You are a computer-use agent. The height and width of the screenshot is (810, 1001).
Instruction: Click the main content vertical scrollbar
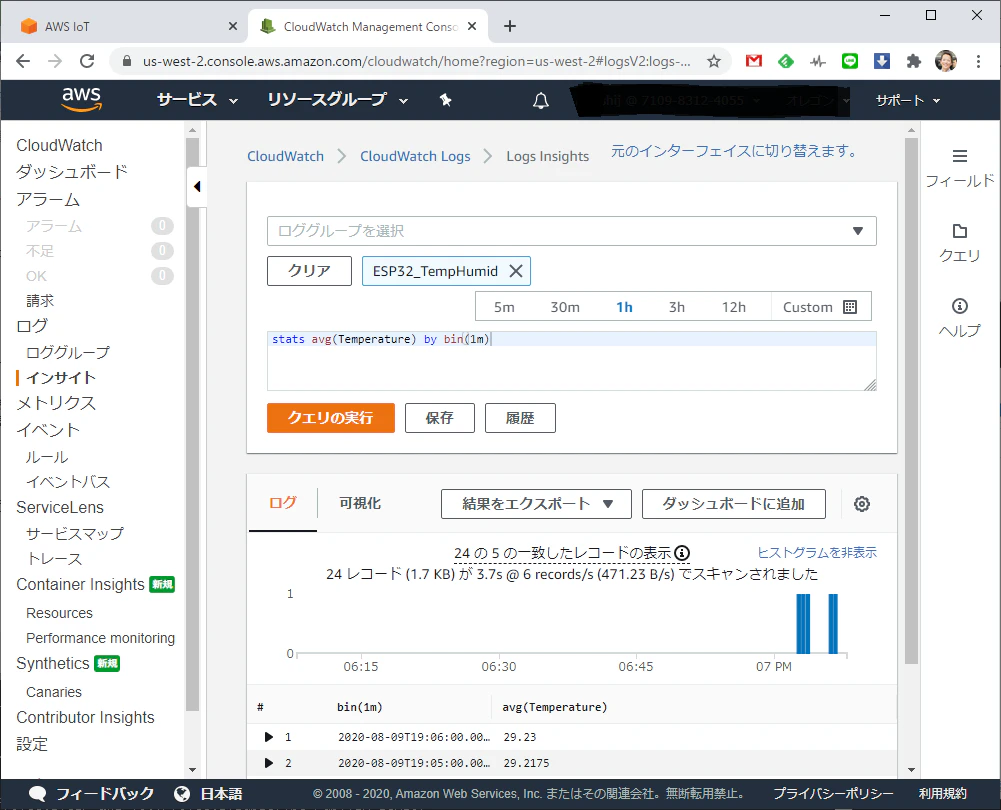point(912,401)
